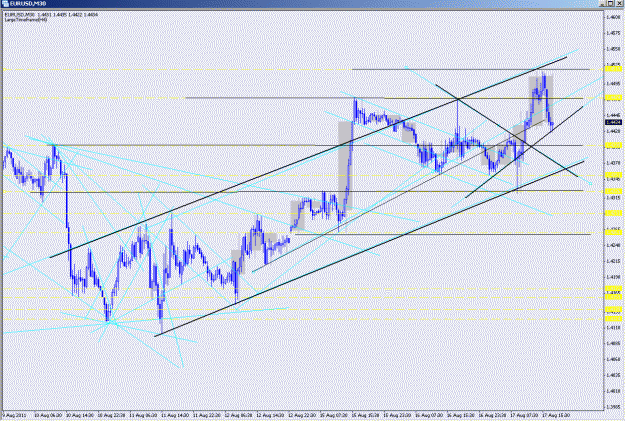
Task: Click the EURUSD,M30 title bar text
Action: point(28,4)
